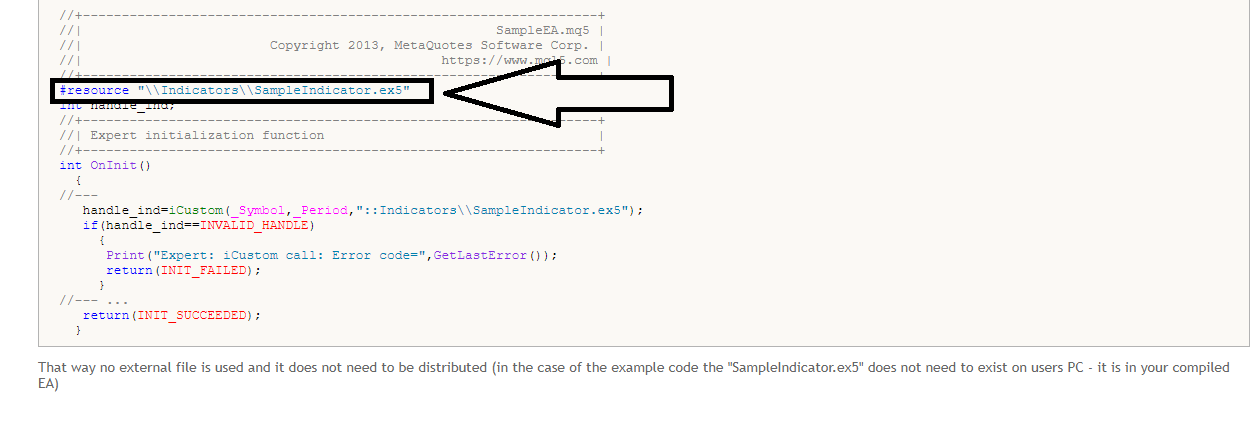Click the '//--- ...' comment before return
Image resolution: width=1257 pixels, height=422 pixels.
94,300
